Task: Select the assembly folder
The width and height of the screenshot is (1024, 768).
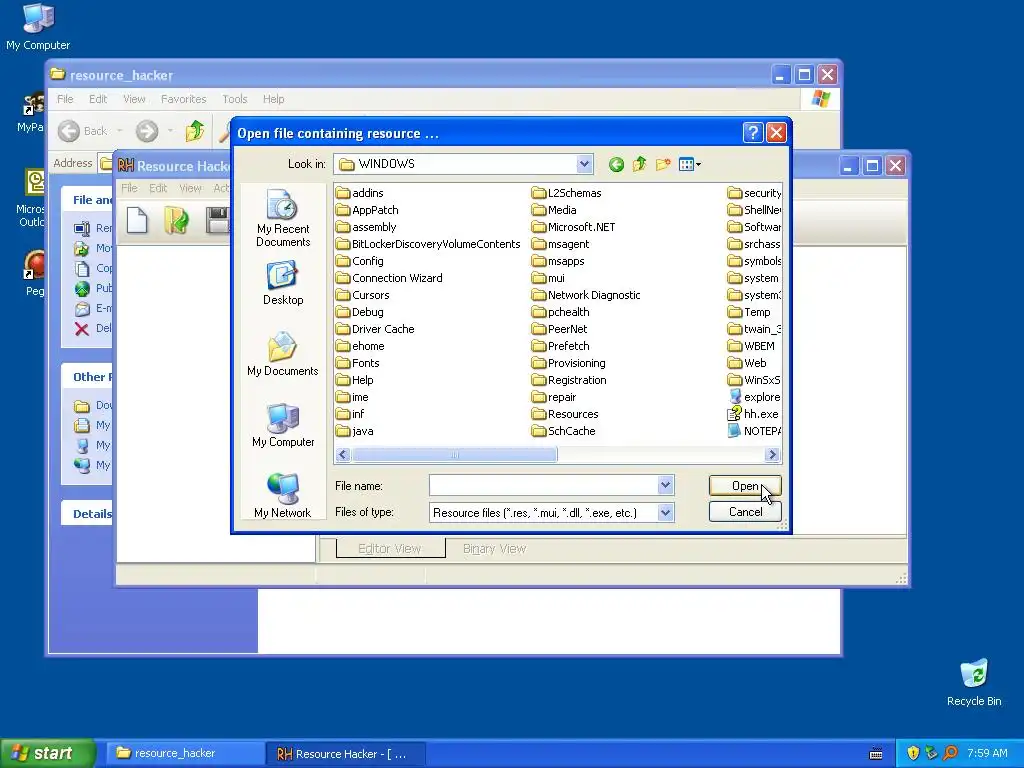Action: (366, 227)
